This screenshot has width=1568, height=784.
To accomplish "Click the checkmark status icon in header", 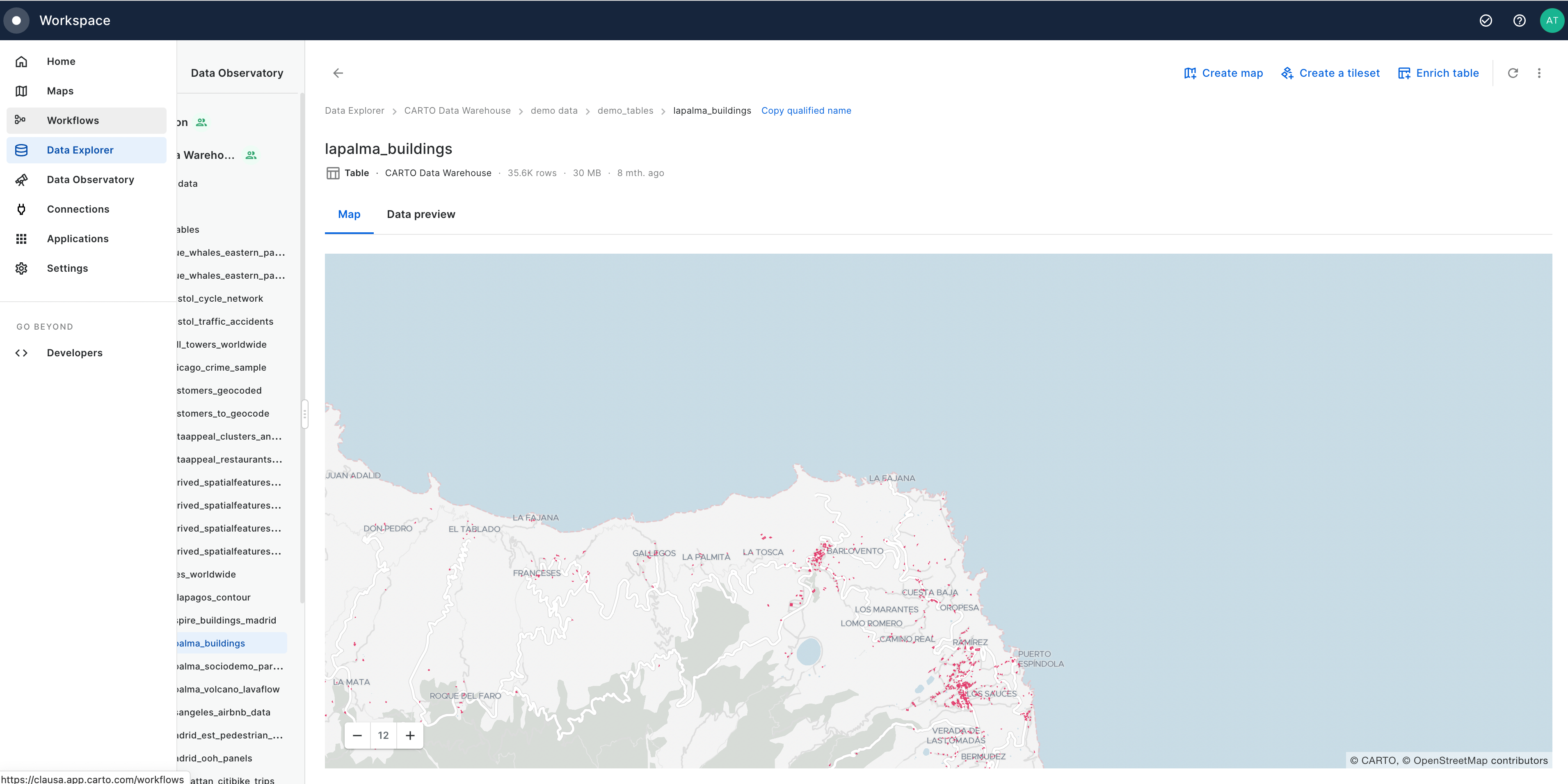I will pos(1486,21).
